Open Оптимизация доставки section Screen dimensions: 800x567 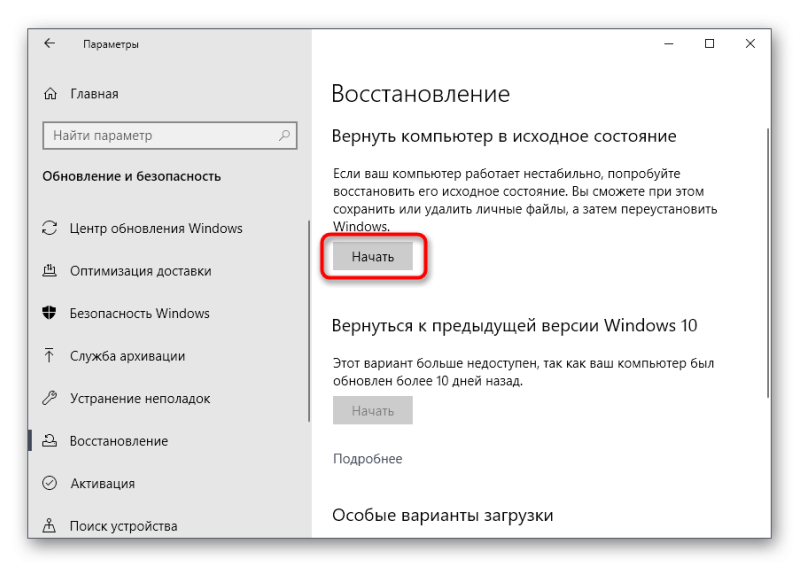tap(140, 271)
